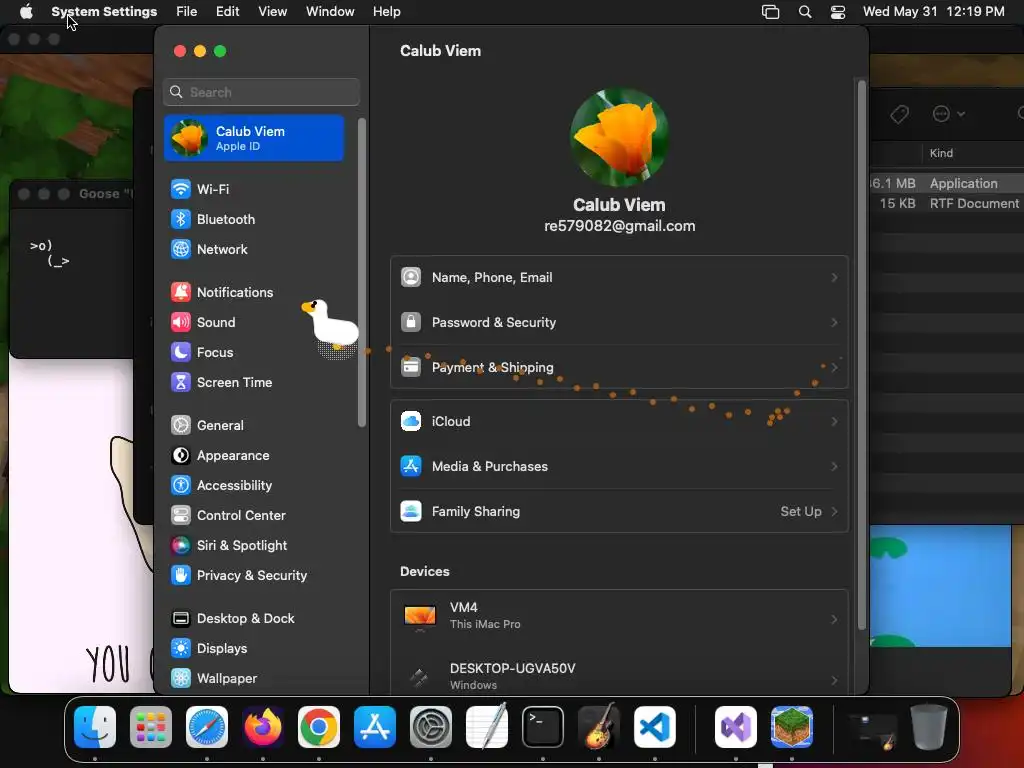The image size is (1024, 768).
Task: Open Finder action menu dropdown arrow
Action: point(961,114)
